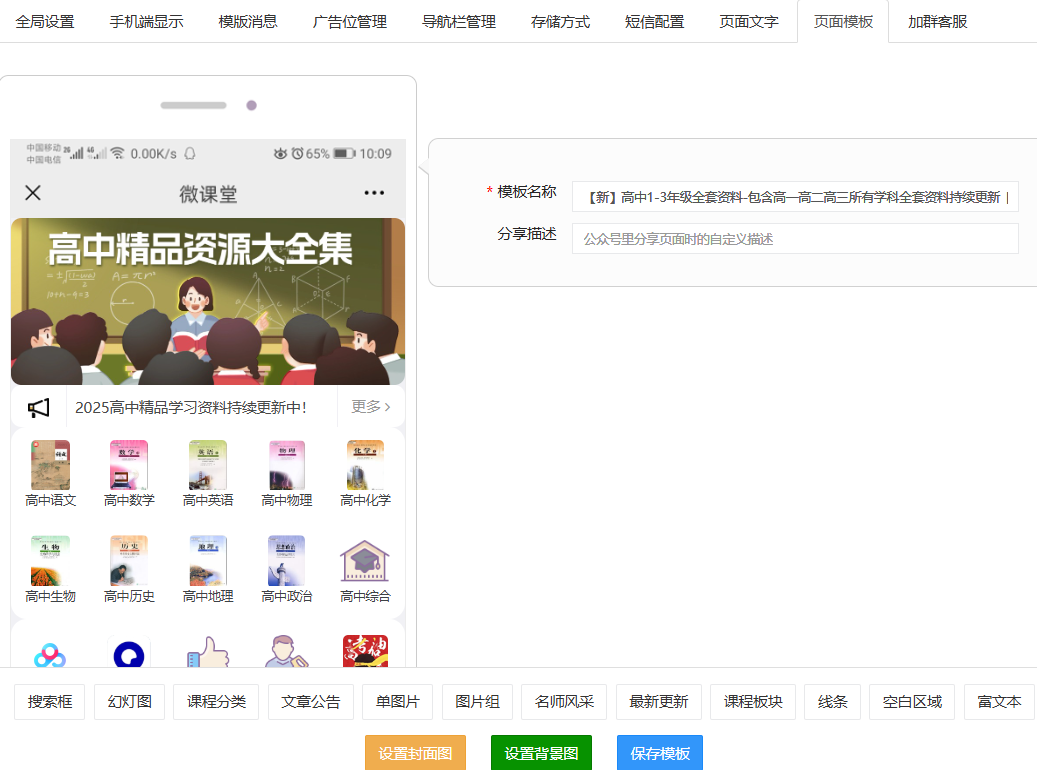1037x770 pixels.
Task: Click the 保存模板 button
Action: [x=659, y=753]
